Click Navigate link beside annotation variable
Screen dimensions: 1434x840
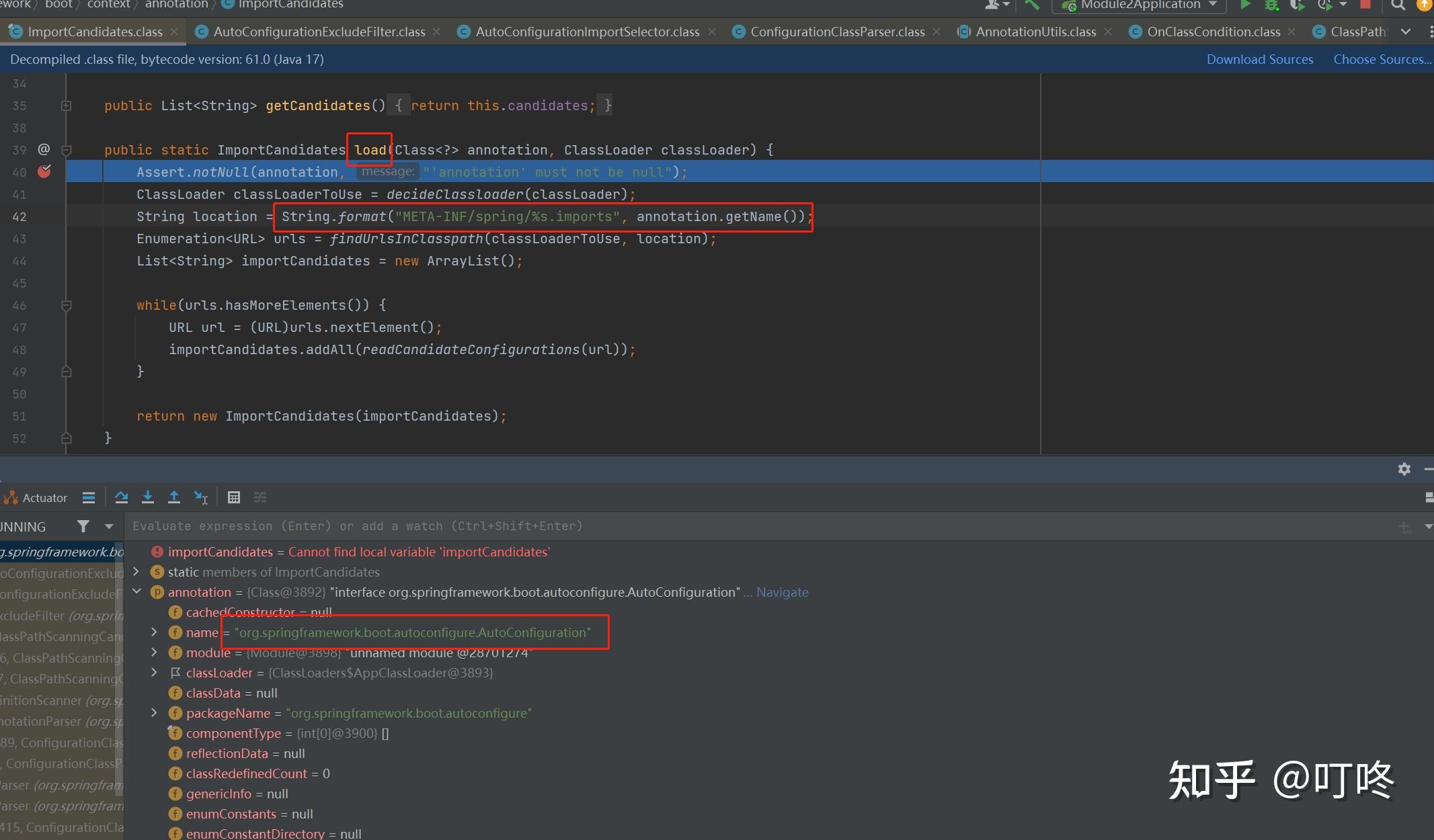(783, 592)
